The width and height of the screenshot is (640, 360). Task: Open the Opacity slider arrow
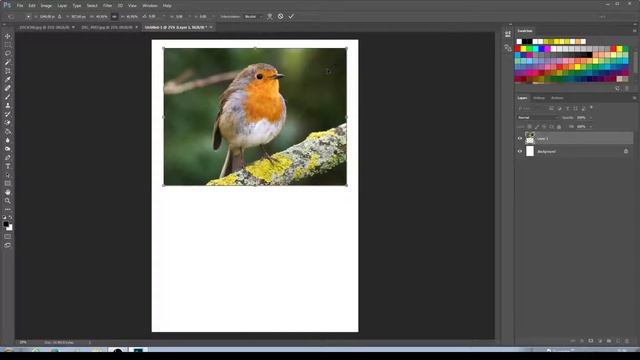click(590, 118)
